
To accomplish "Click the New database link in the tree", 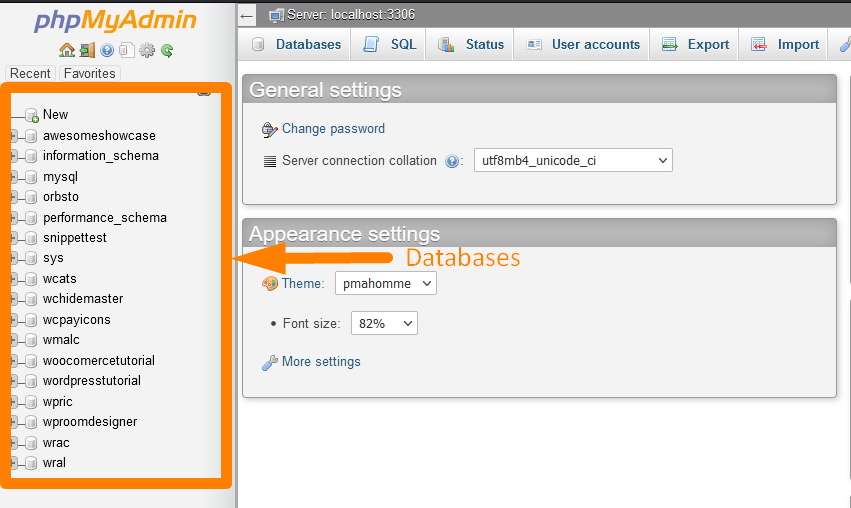I will 55,115.
